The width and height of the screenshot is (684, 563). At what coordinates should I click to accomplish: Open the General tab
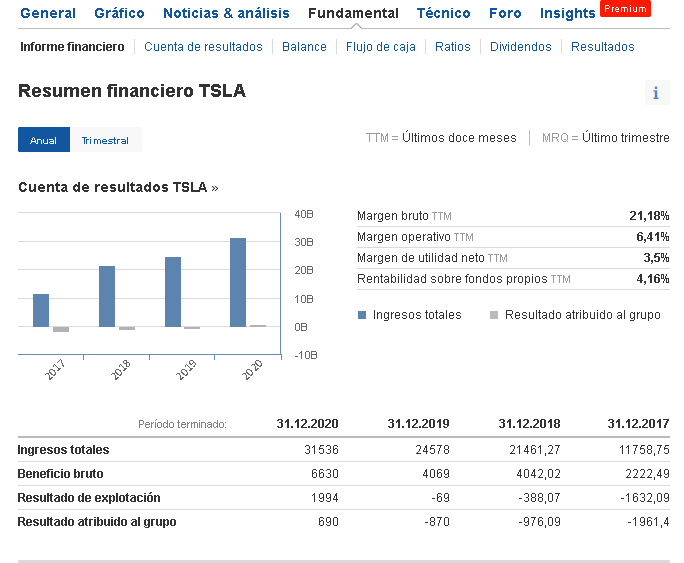click(48, 13)
